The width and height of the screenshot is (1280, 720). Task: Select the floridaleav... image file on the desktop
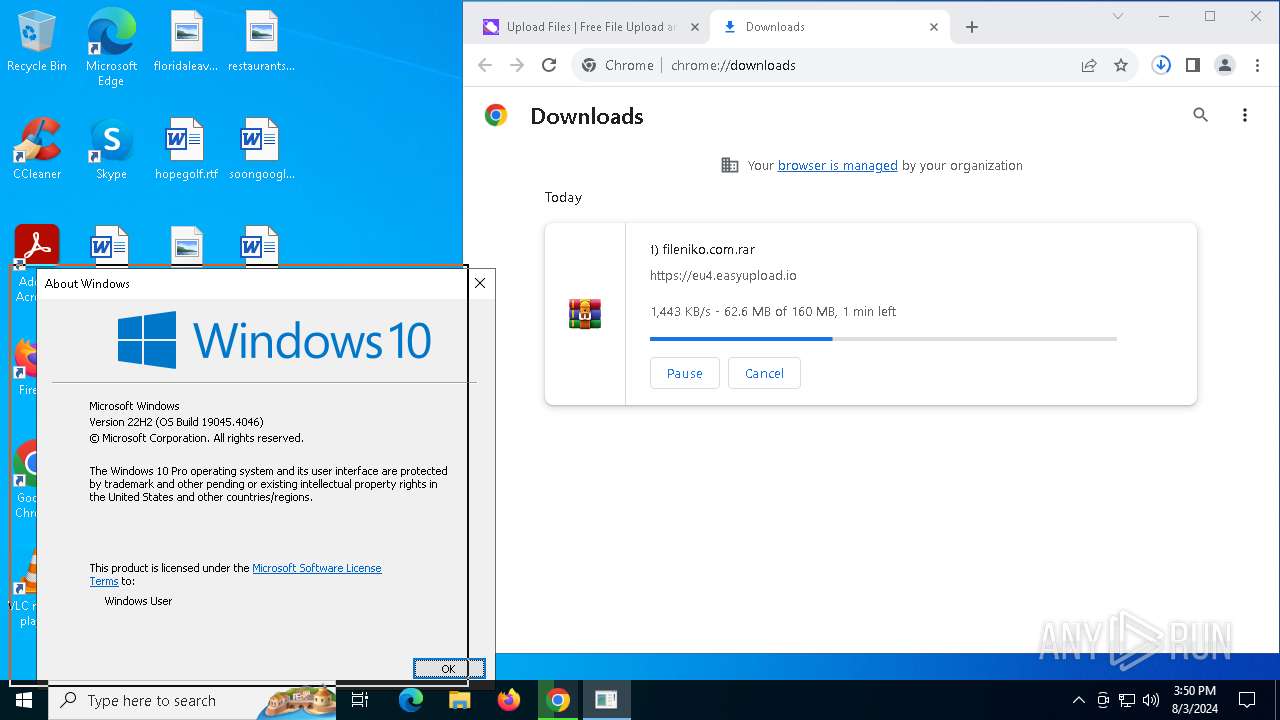tap(186, 42)
